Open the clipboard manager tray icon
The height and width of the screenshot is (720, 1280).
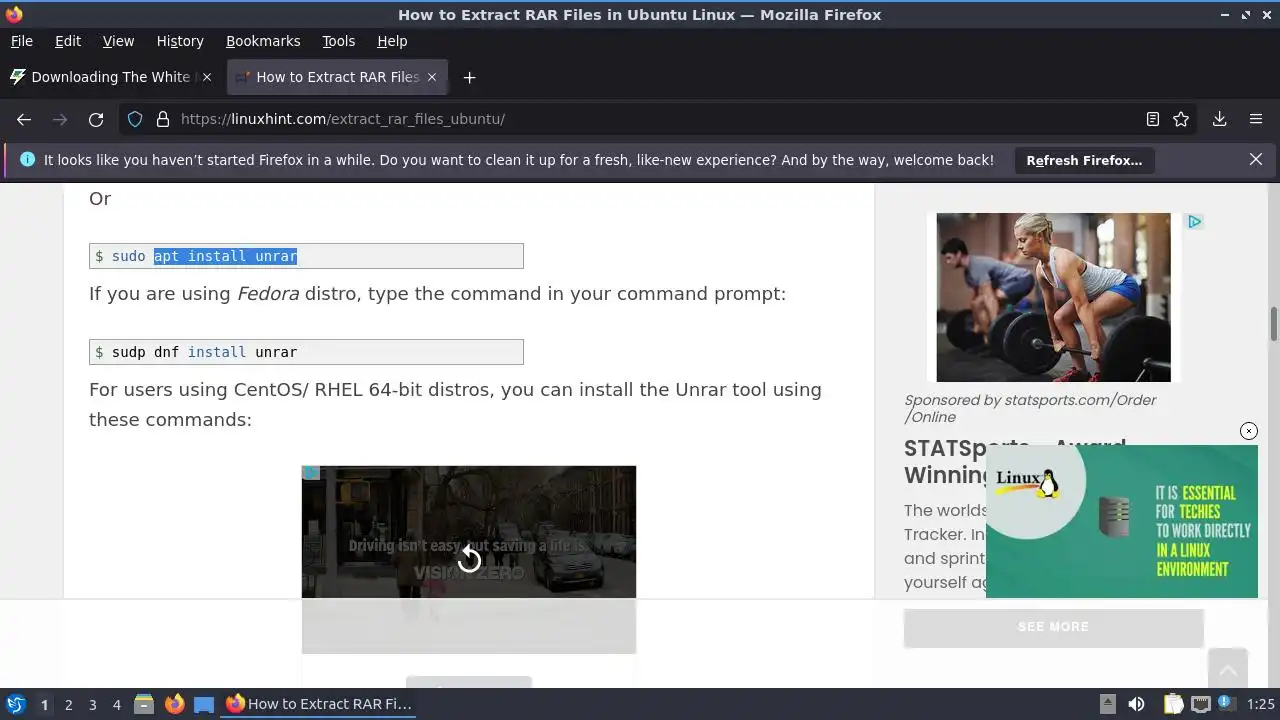pos(1173,704)
